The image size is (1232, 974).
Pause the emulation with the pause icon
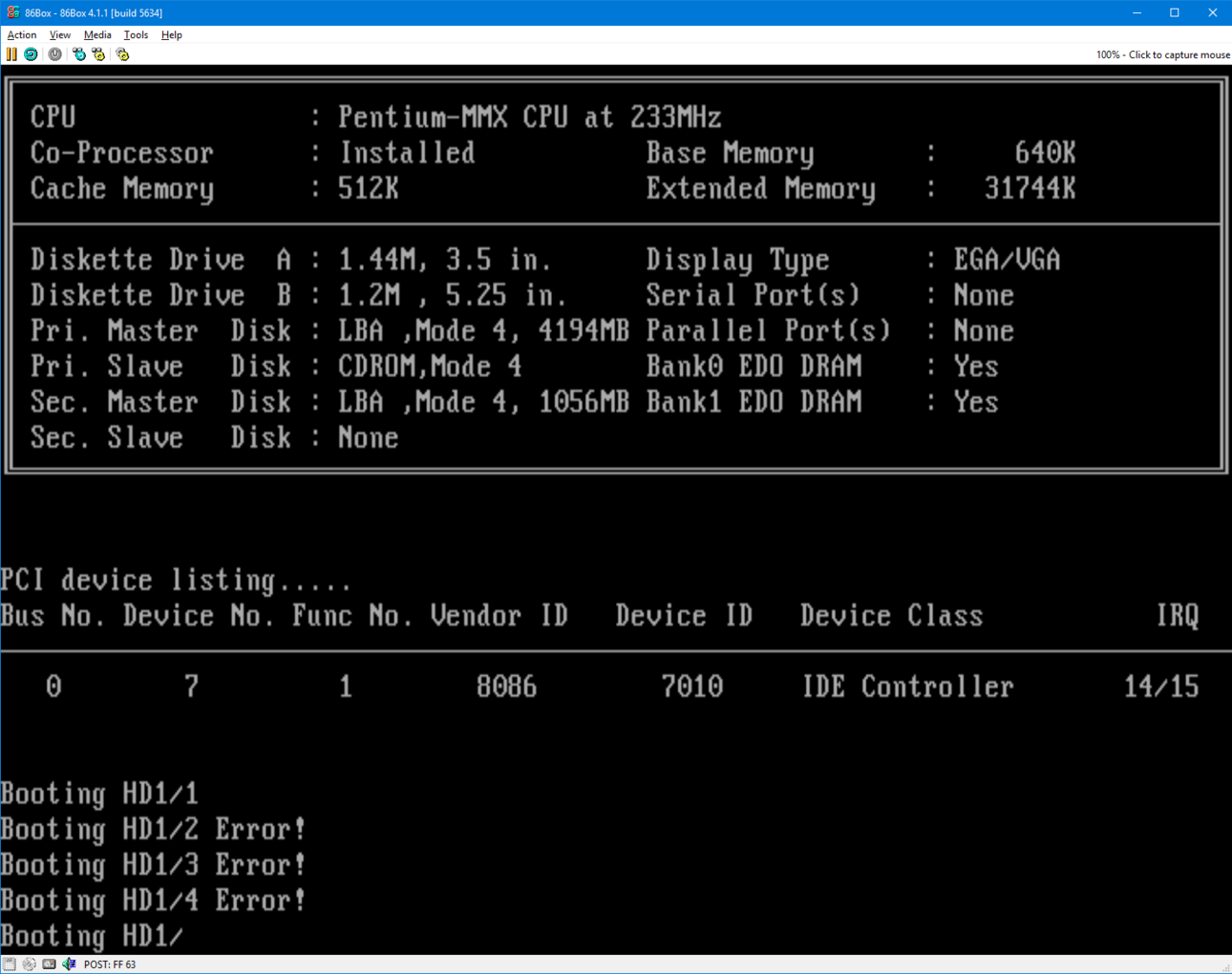11,54
